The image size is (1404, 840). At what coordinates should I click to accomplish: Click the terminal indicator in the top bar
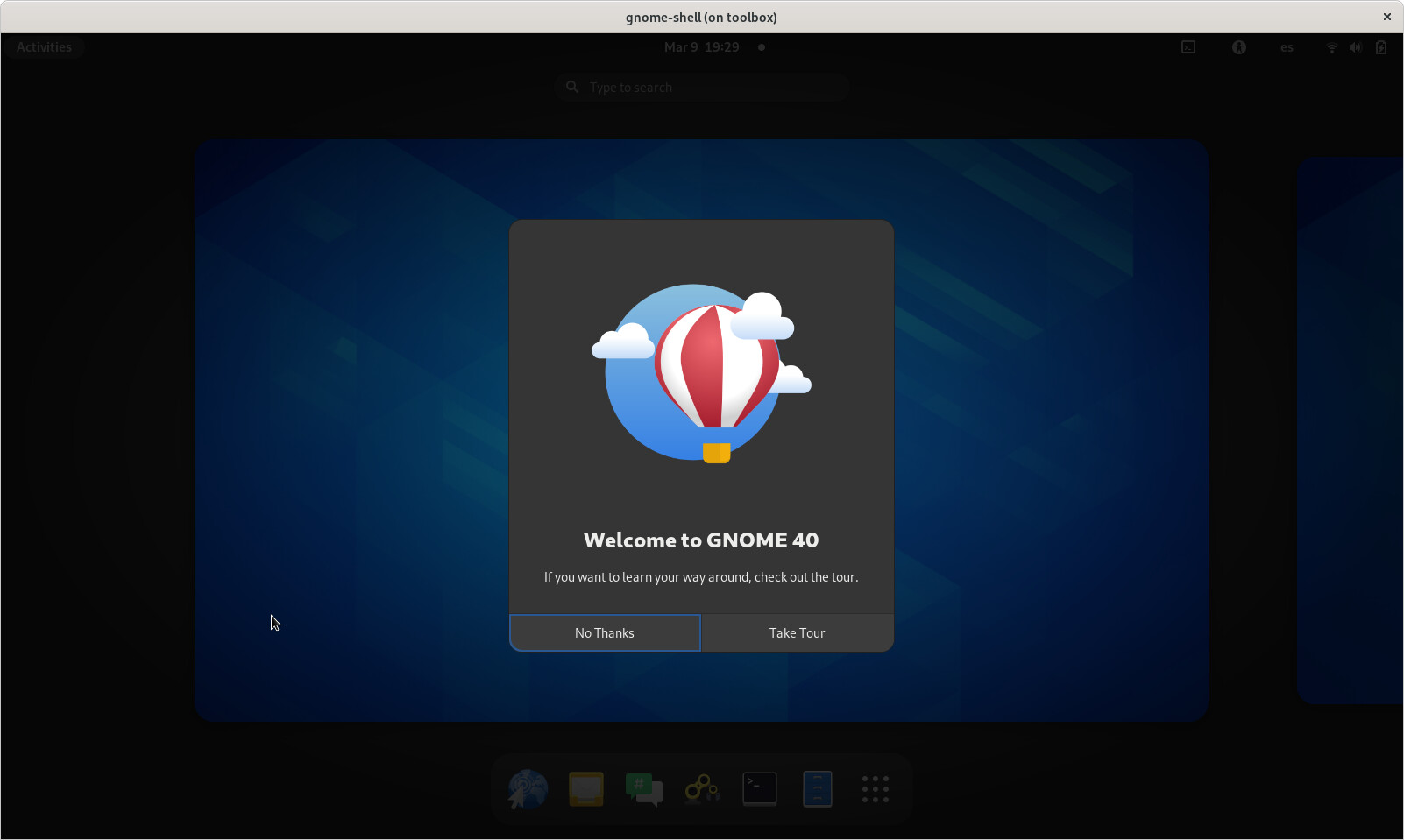[x=1188, y=47]
